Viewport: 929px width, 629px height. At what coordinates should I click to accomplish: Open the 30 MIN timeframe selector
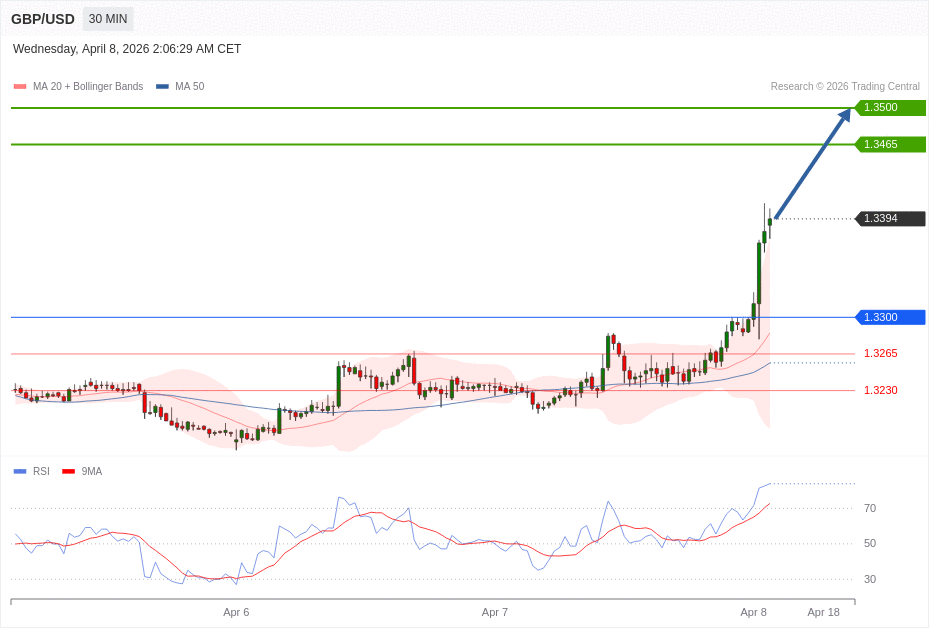click(x=107, y=18)
